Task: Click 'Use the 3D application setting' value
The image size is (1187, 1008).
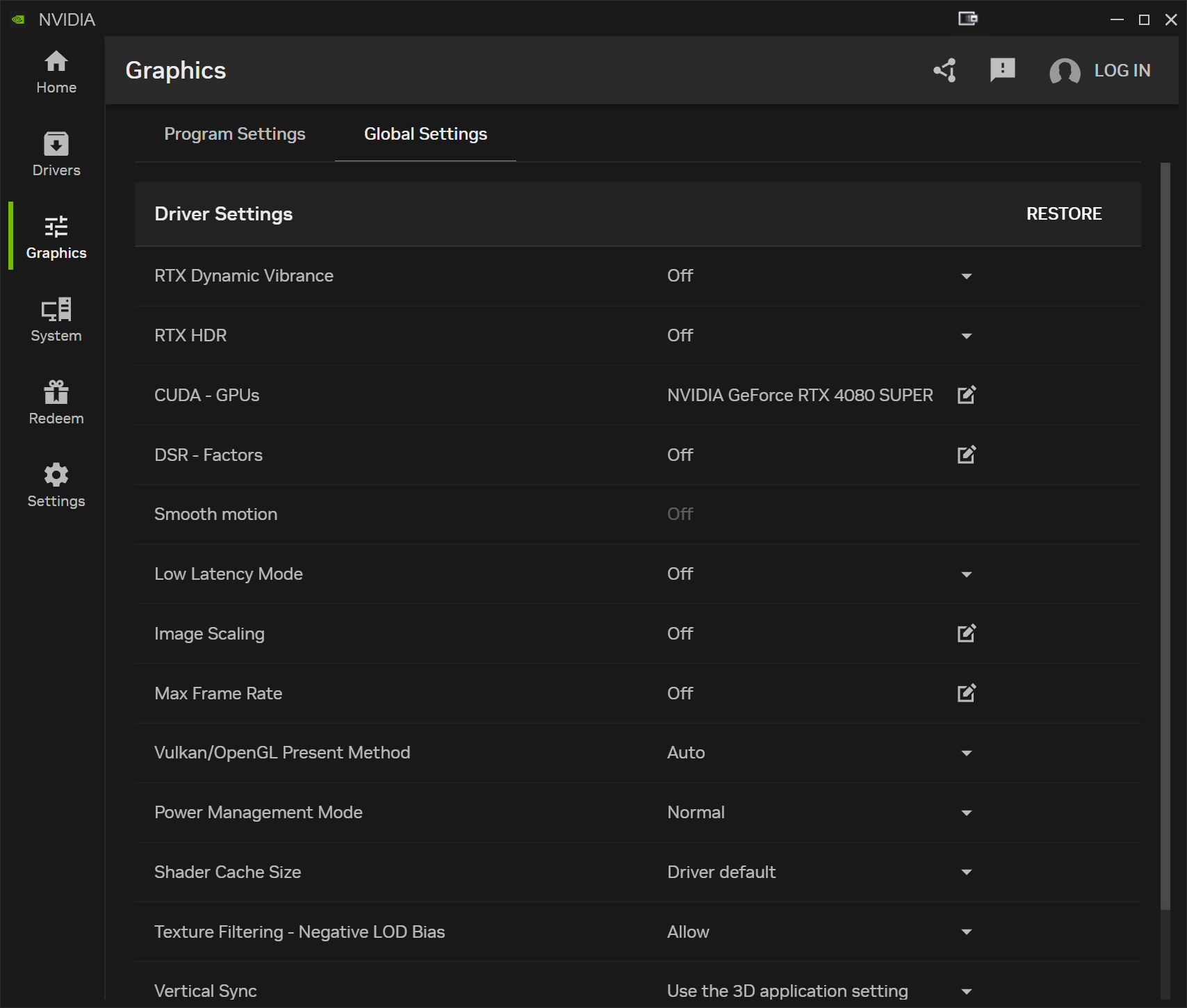Action: pyautogui.click(x=787, y=991)
